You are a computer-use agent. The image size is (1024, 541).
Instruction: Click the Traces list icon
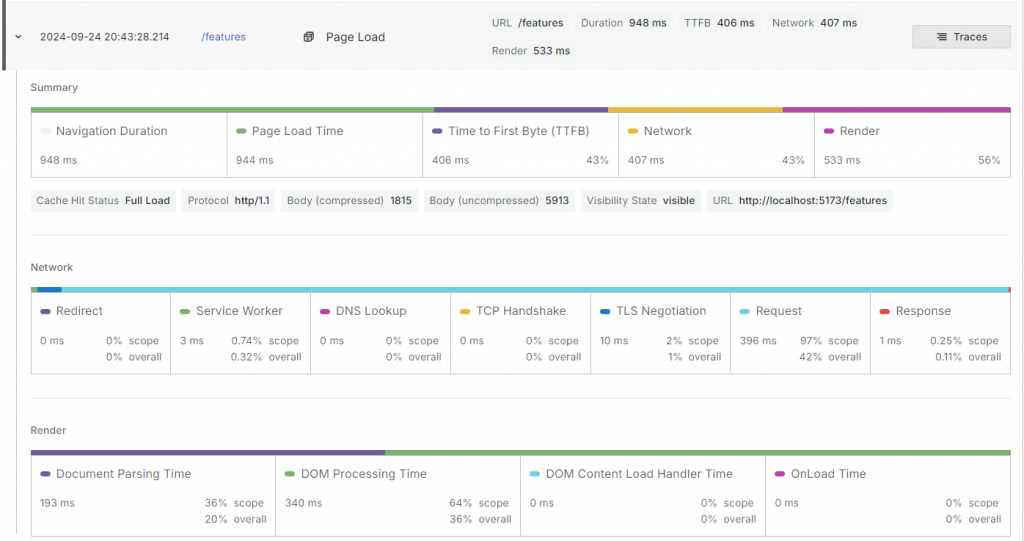point(942,37)
